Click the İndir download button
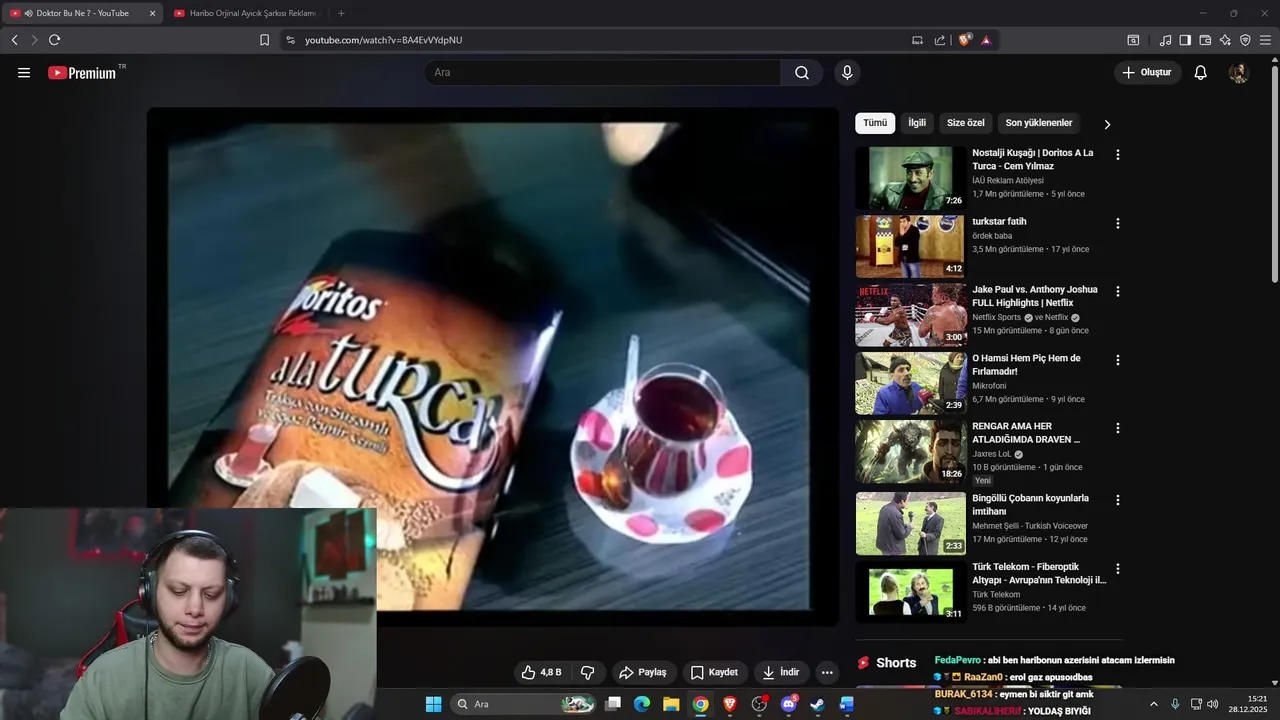 (780, 673)
